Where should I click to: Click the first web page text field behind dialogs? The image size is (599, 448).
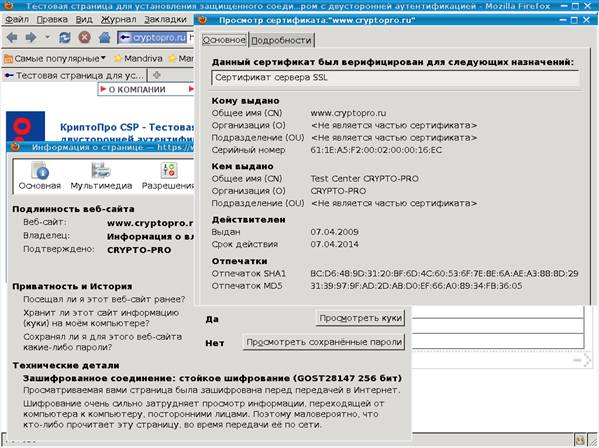click(x=498, y=312)
